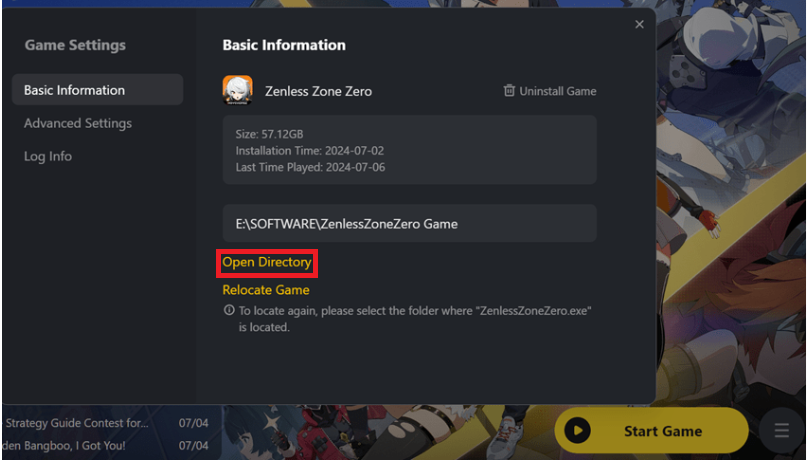Screen dimensions: 809x461
Task: Click the play icon on Start Game
Action: (x=577, y=430)
